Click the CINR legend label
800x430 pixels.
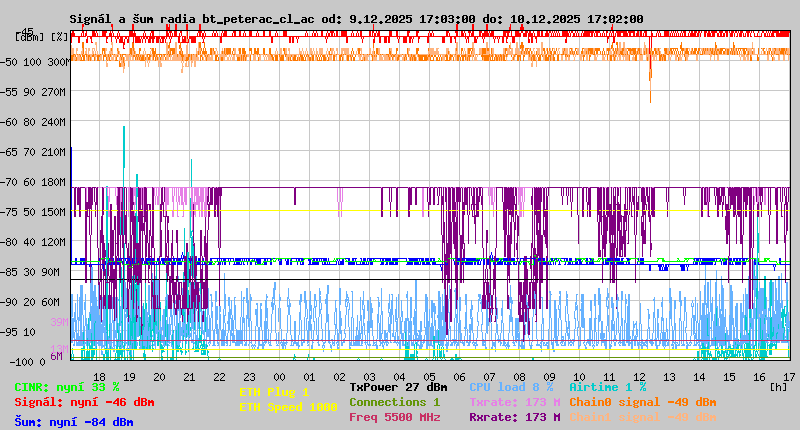tap(66, 386)
